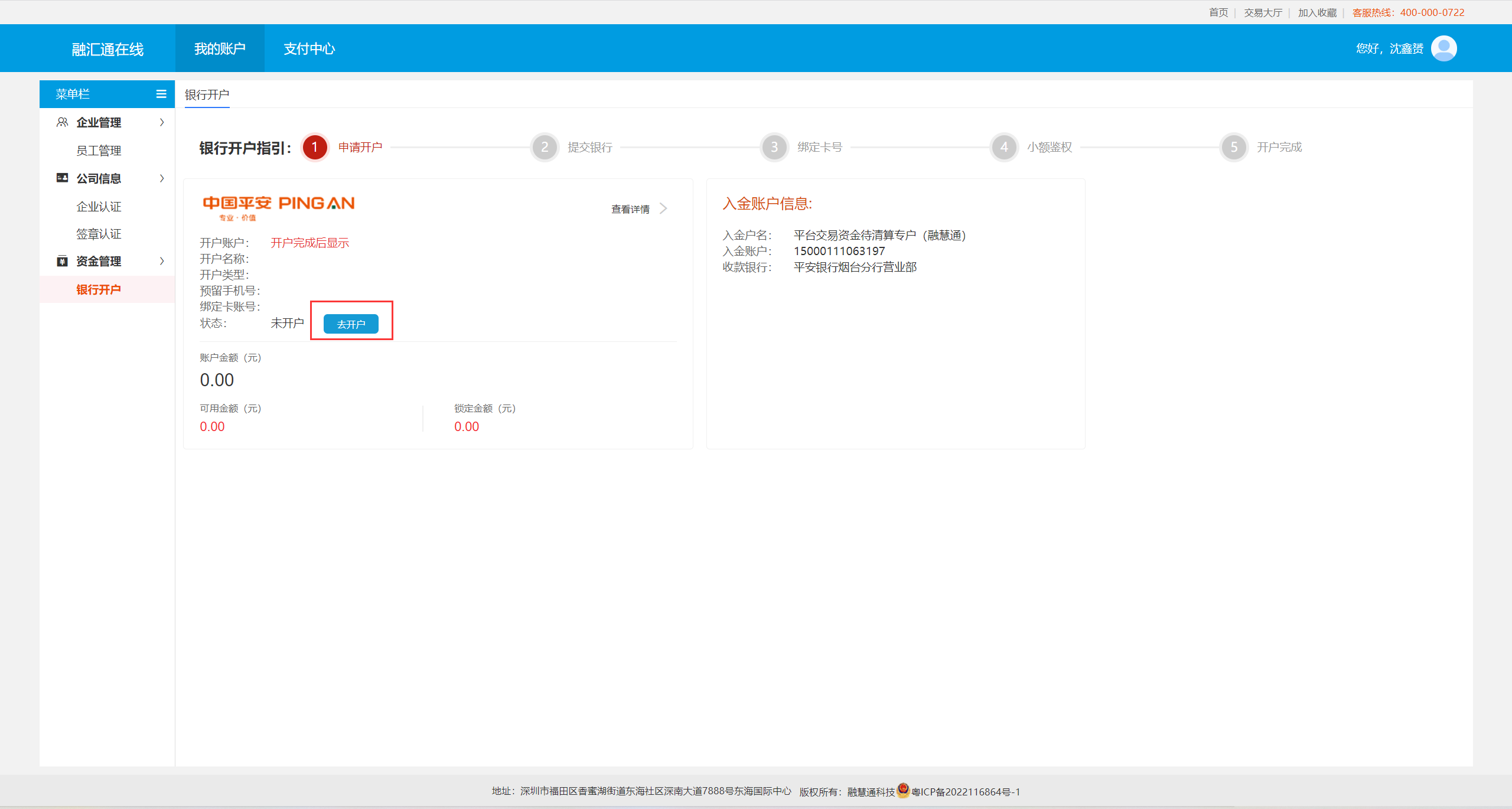
Task: Click 开户完成后显示 red text
Action: 309,243
